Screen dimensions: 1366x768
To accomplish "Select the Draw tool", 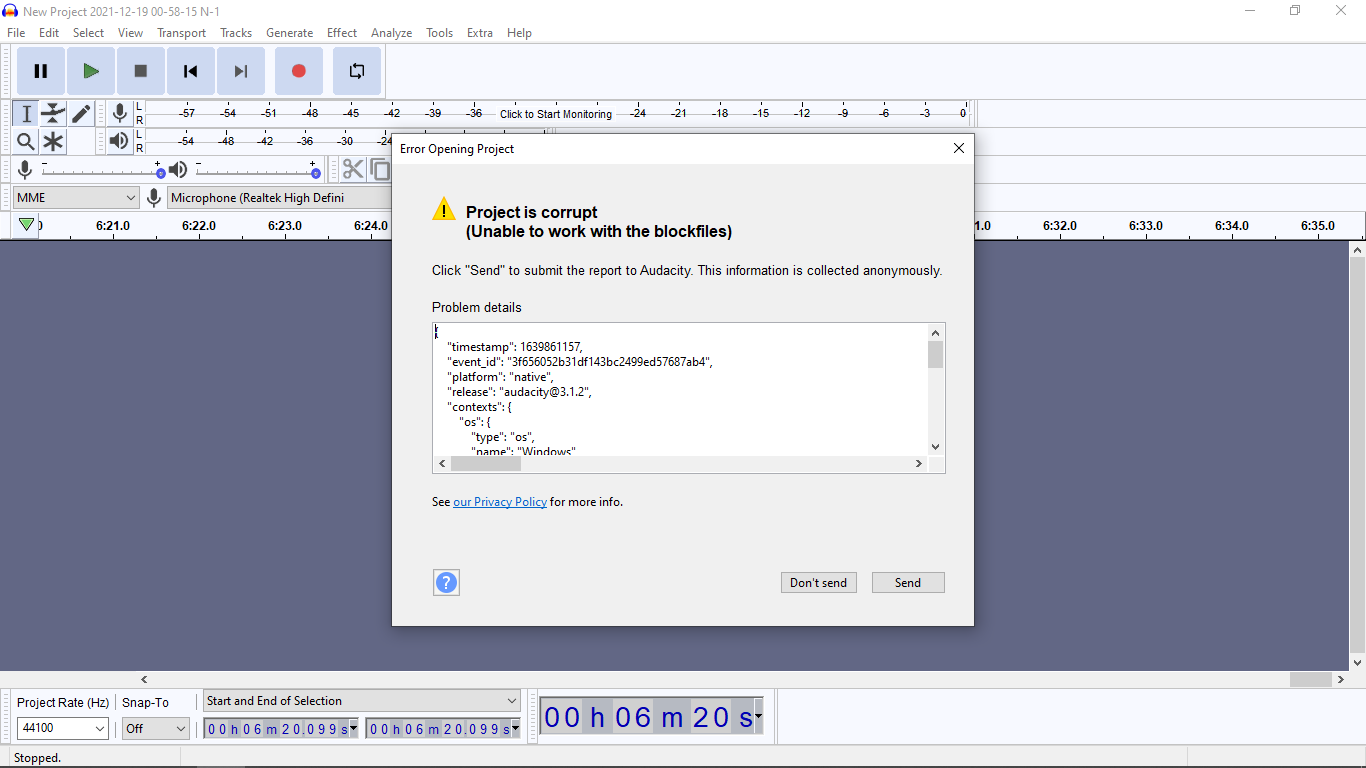I will pos(81,113).
